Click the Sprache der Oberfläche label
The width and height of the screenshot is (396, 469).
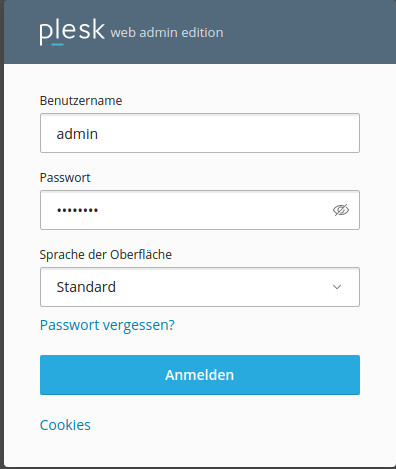click(x=106, y=255)
